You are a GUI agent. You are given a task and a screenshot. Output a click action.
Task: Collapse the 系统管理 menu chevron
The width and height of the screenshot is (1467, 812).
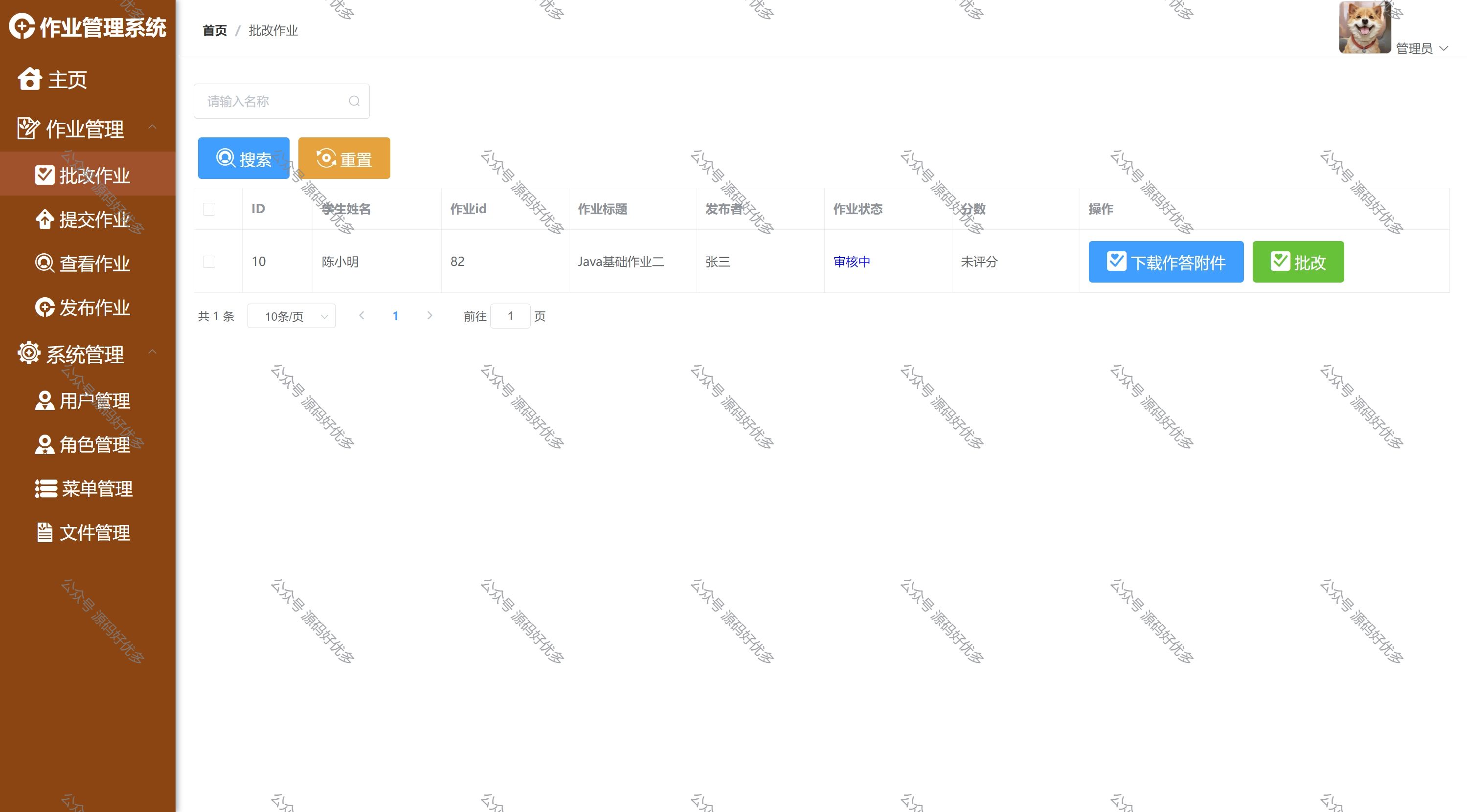[152, 352]
